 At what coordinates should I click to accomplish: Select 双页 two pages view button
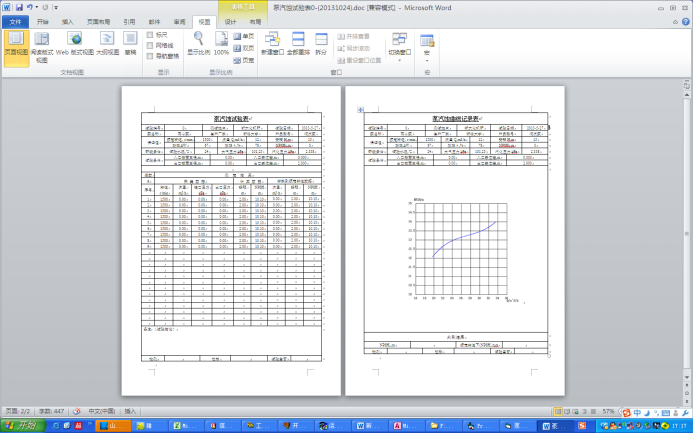[x=244, y=47]
